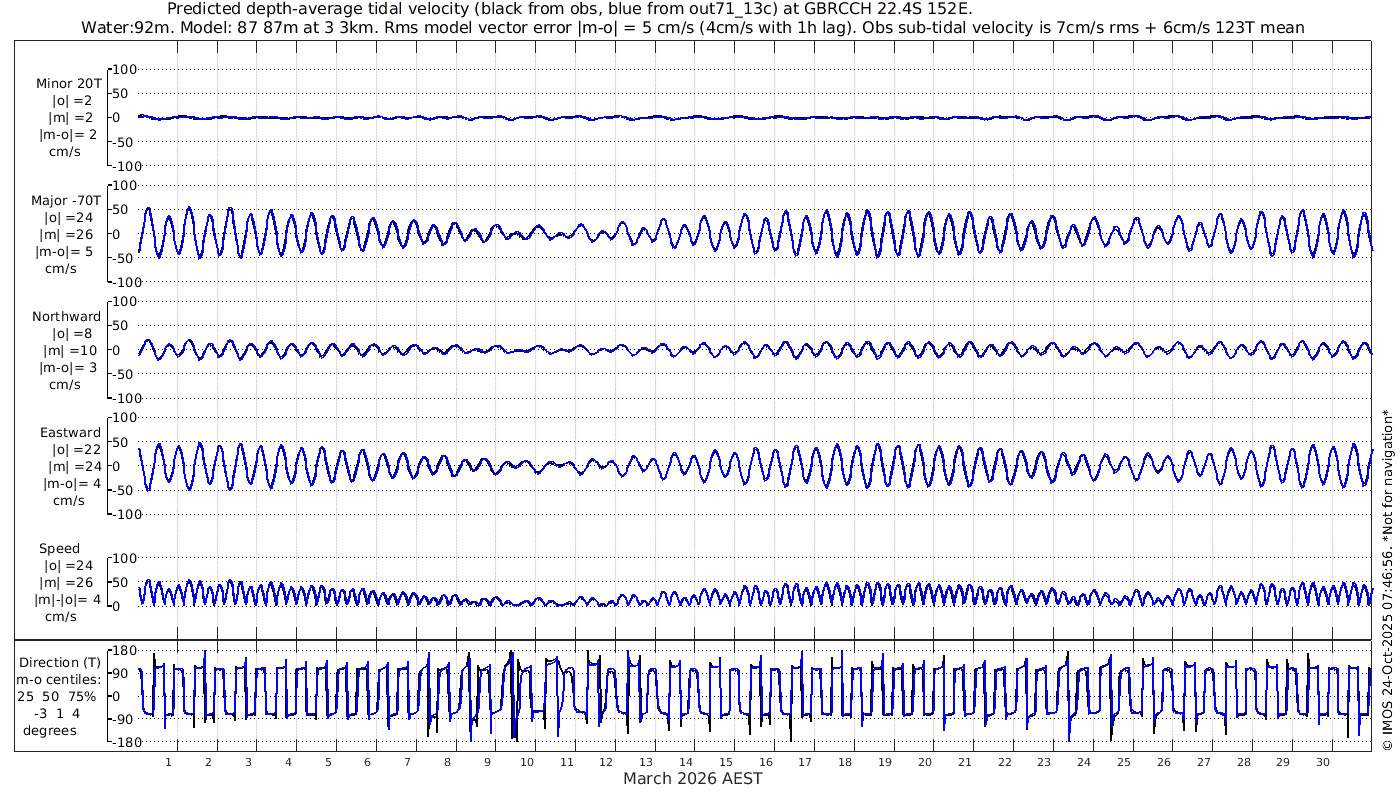
Task: Click day '1' on the date axis
Action: [169, 762]
